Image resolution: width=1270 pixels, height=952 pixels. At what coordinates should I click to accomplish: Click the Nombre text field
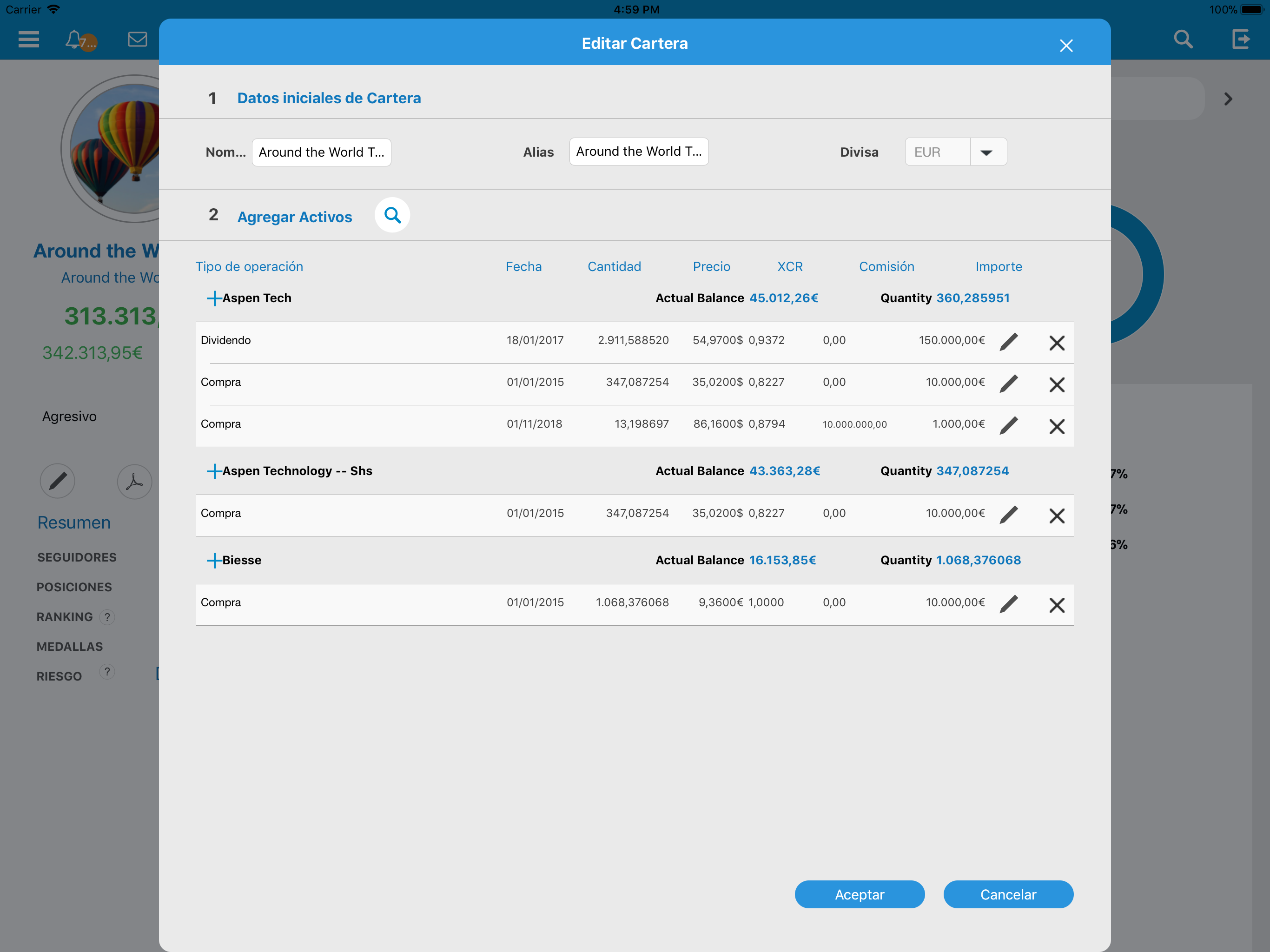(x=322, y=152)
